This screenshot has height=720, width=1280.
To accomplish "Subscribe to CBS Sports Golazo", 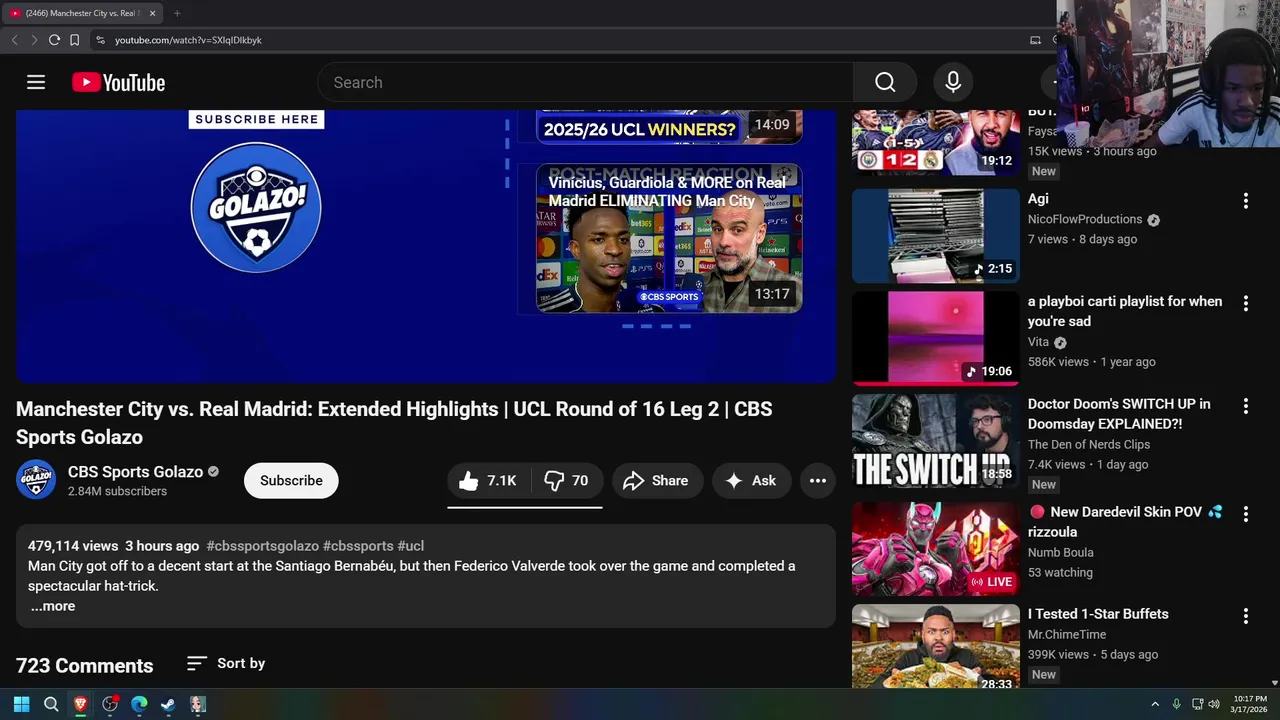I will (x=291, y=480).
